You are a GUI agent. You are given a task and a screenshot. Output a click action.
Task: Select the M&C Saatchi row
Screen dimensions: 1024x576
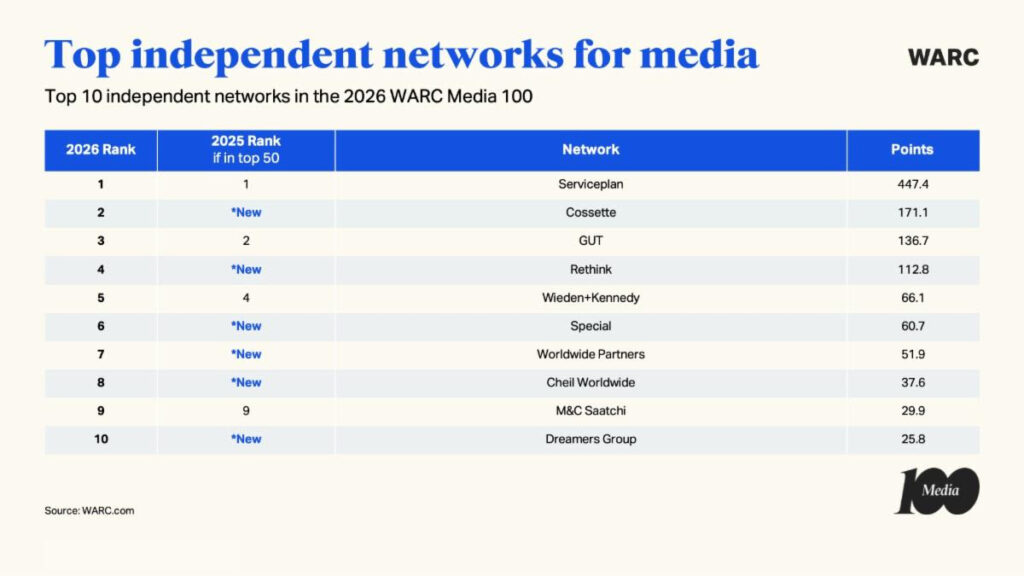[x=590, y=410]
